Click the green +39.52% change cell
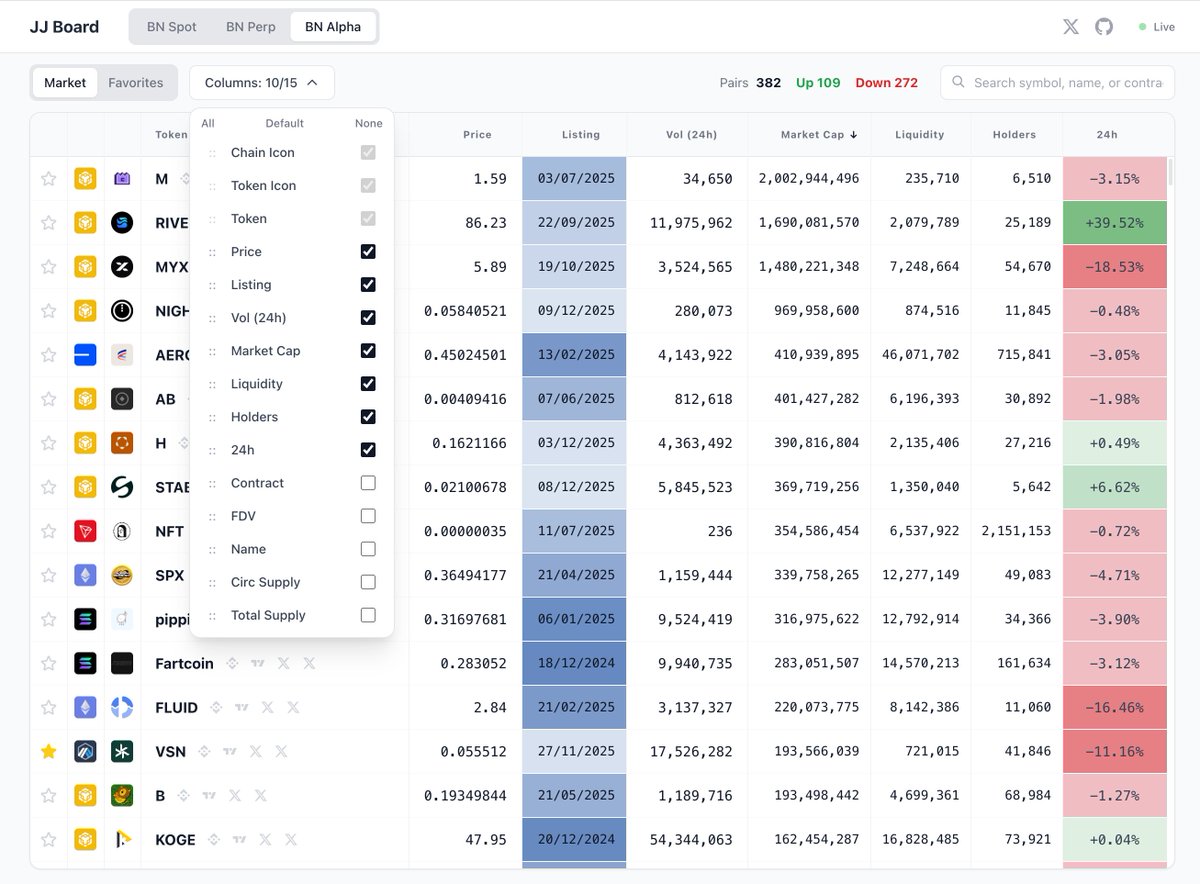The image size is (1200, 884). (x=1115, y=223)
